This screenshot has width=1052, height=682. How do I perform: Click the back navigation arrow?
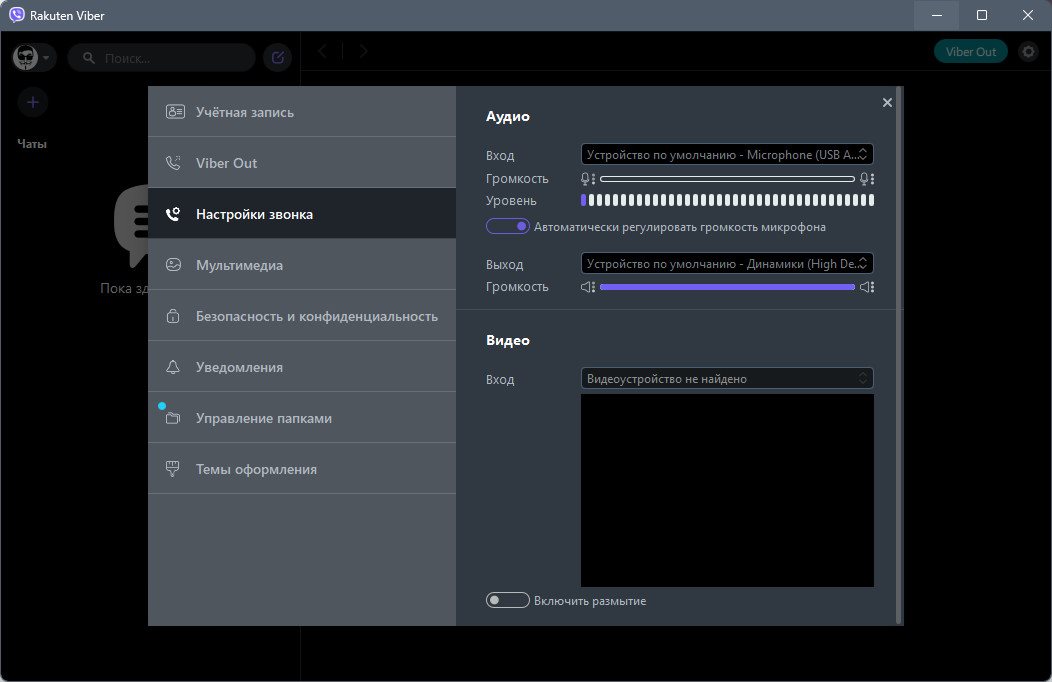(x=323, y=51)
